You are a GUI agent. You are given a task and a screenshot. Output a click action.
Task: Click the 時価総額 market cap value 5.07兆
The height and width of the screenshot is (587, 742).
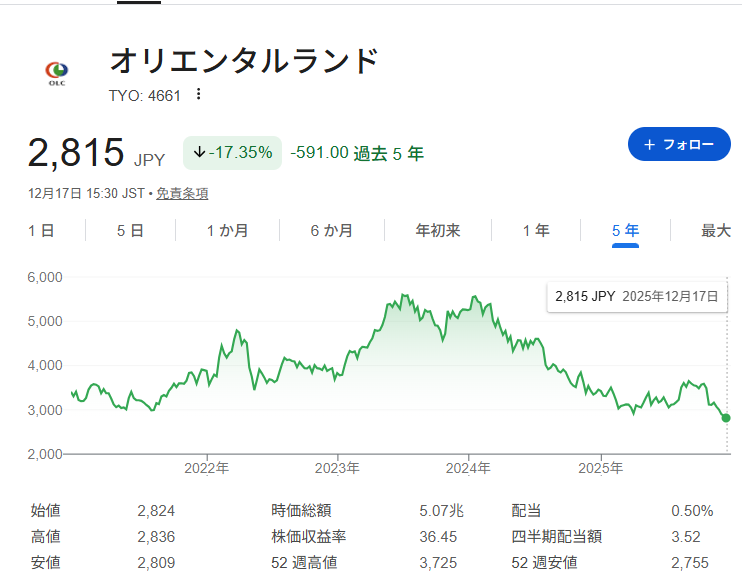pyautogui.click(x=441, y=511)
